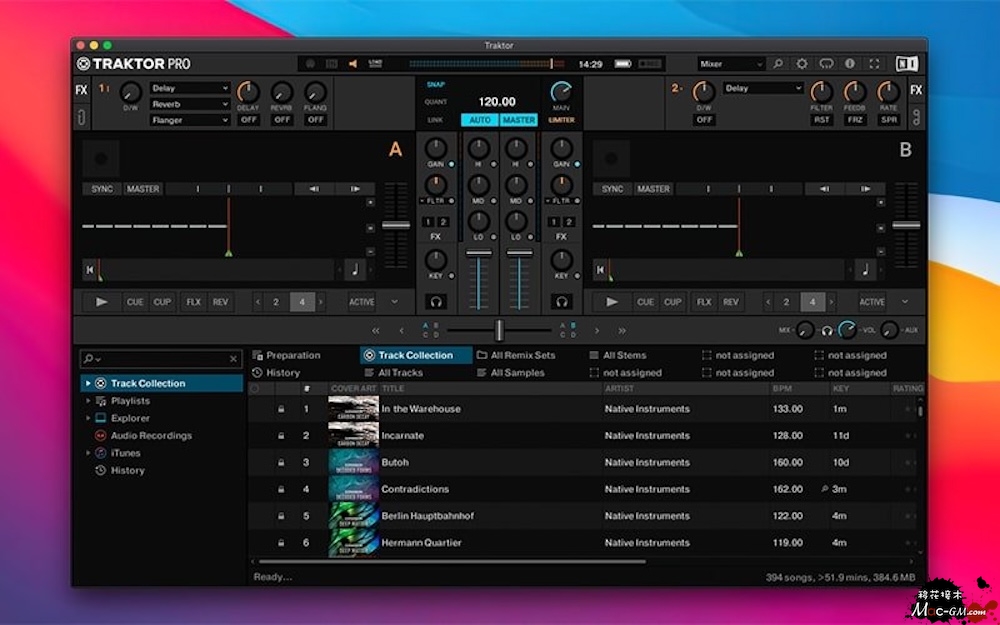Click Audio Recordings icon in browser tree

[x=100, y=436]
